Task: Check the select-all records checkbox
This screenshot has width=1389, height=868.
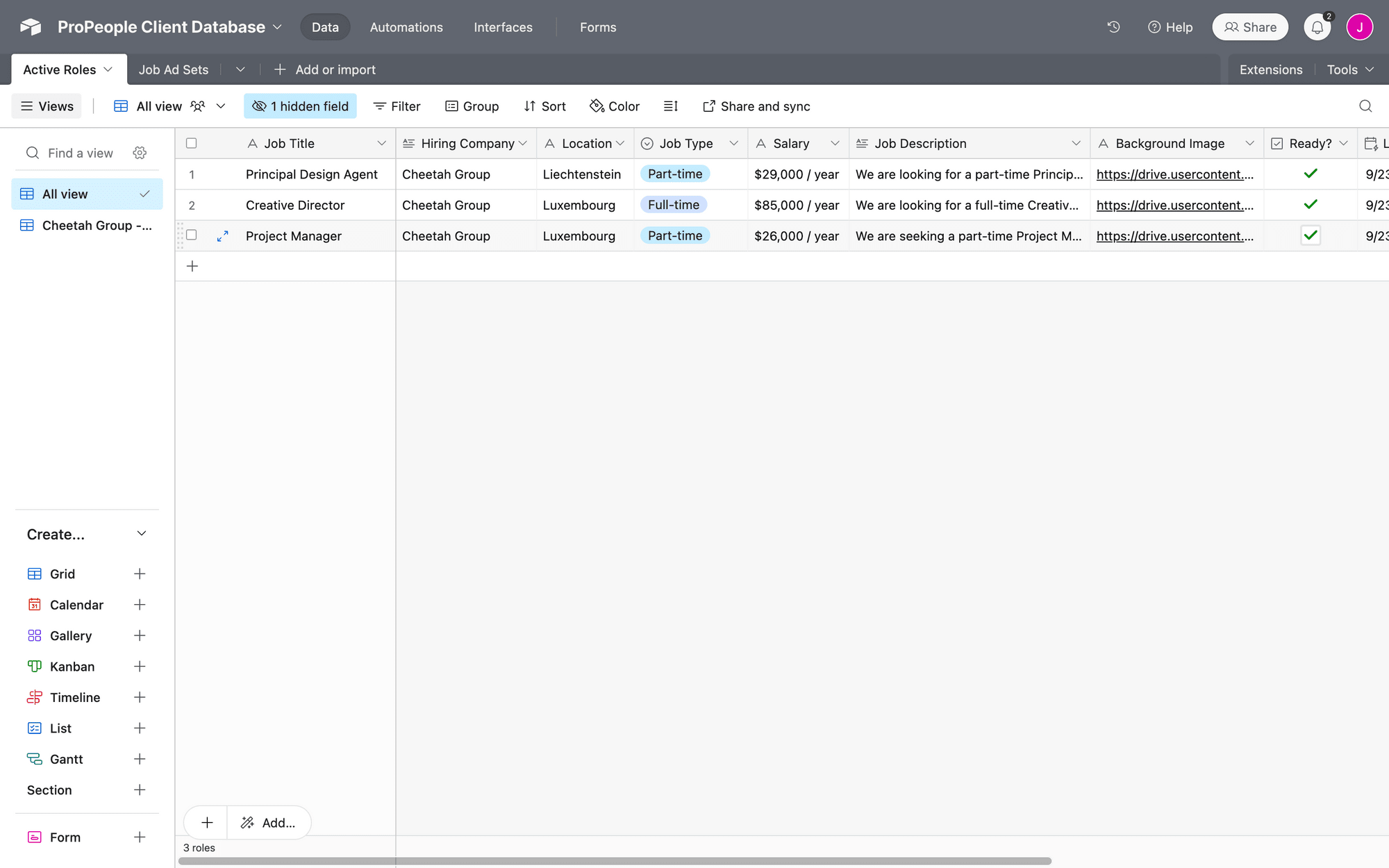Action: point(192,143)
